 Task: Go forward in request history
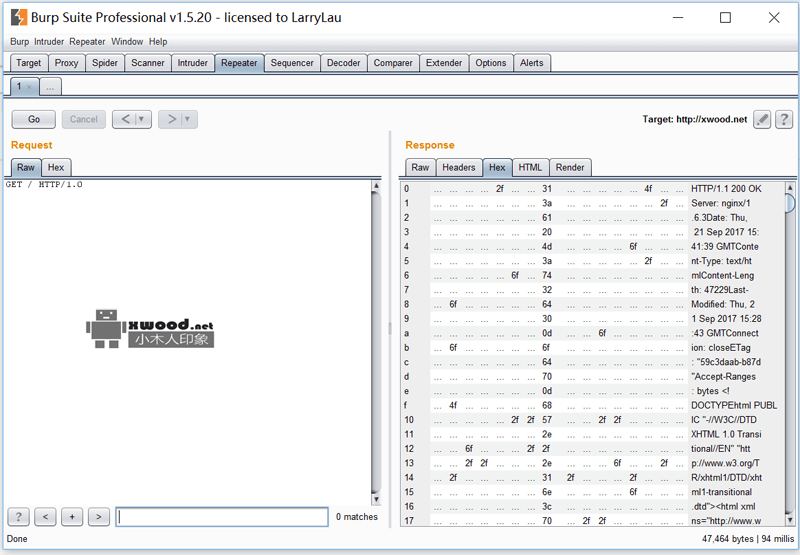point(171,119)
